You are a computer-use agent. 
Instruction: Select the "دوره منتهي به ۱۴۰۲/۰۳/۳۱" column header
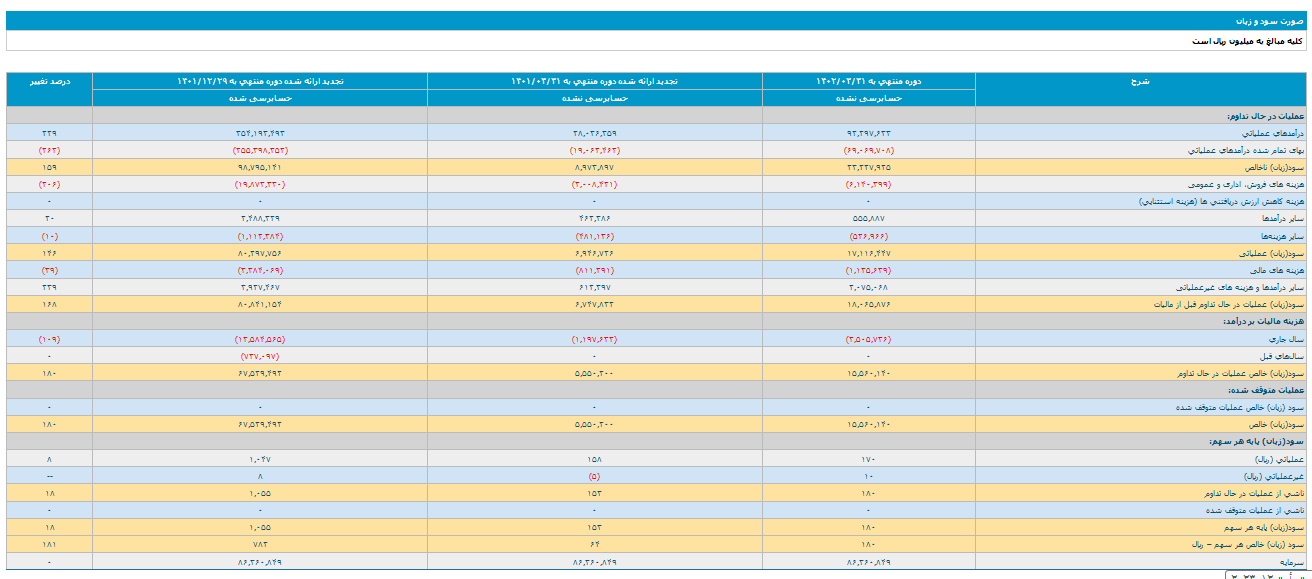pyautogui.click(x=868, y=81)
